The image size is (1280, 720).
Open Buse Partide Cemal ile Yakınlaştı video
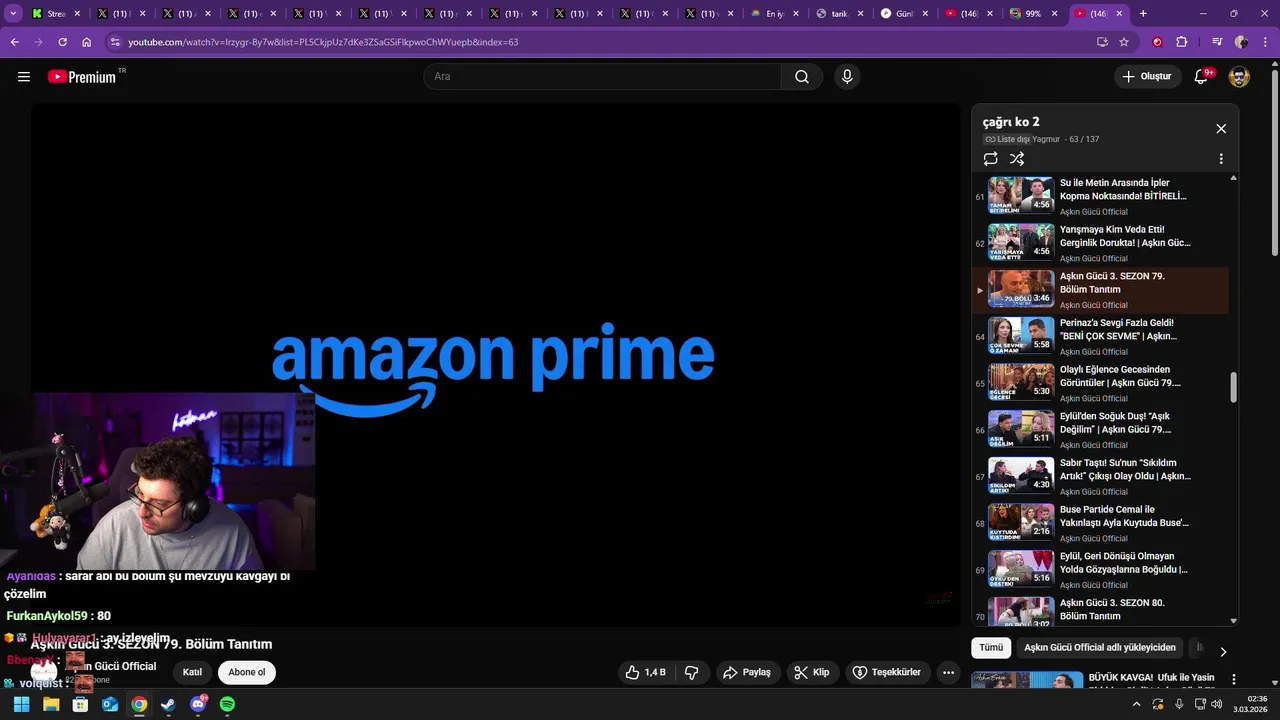[1100, 524]
